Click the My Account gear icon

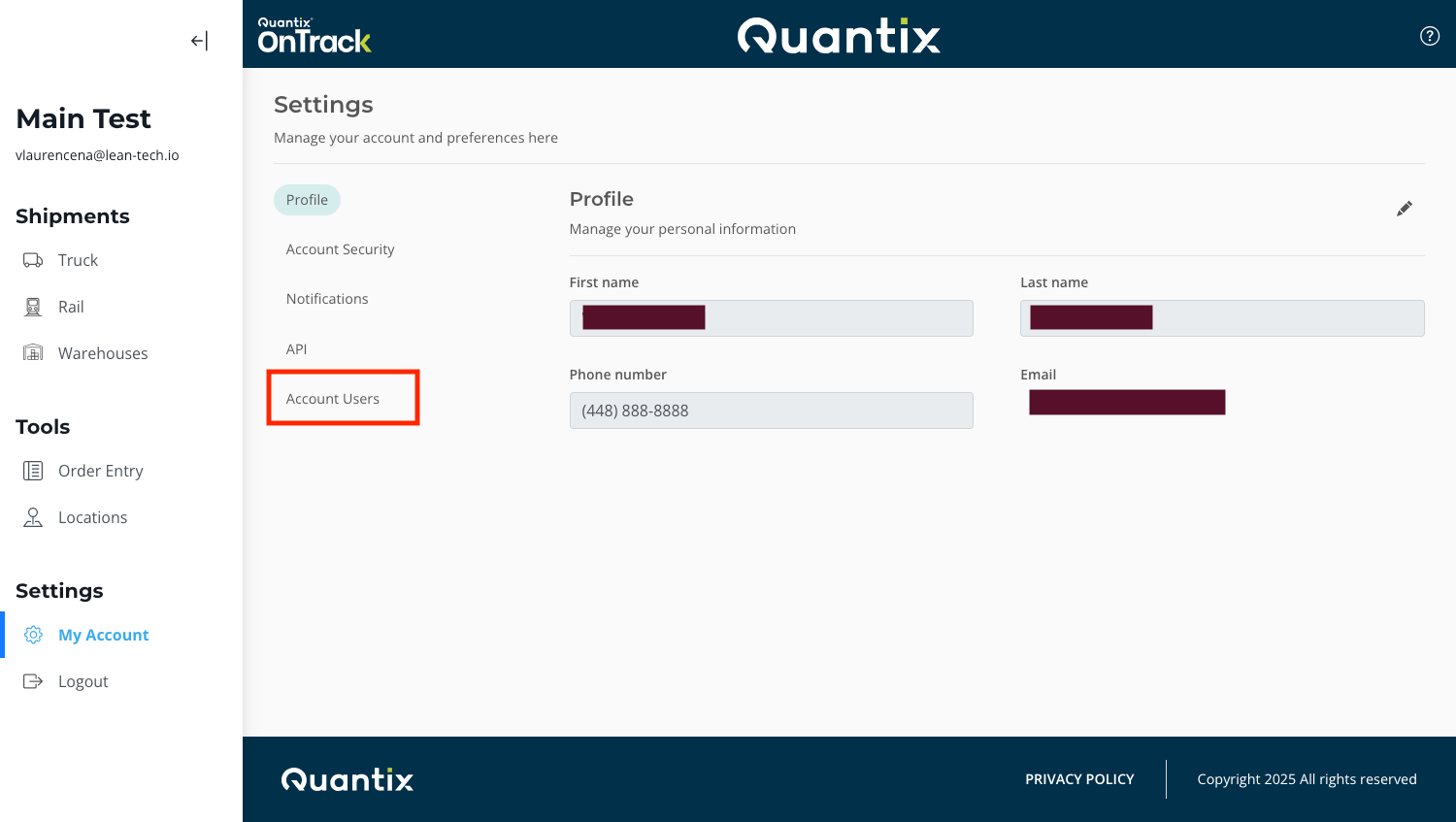[32, 634]
